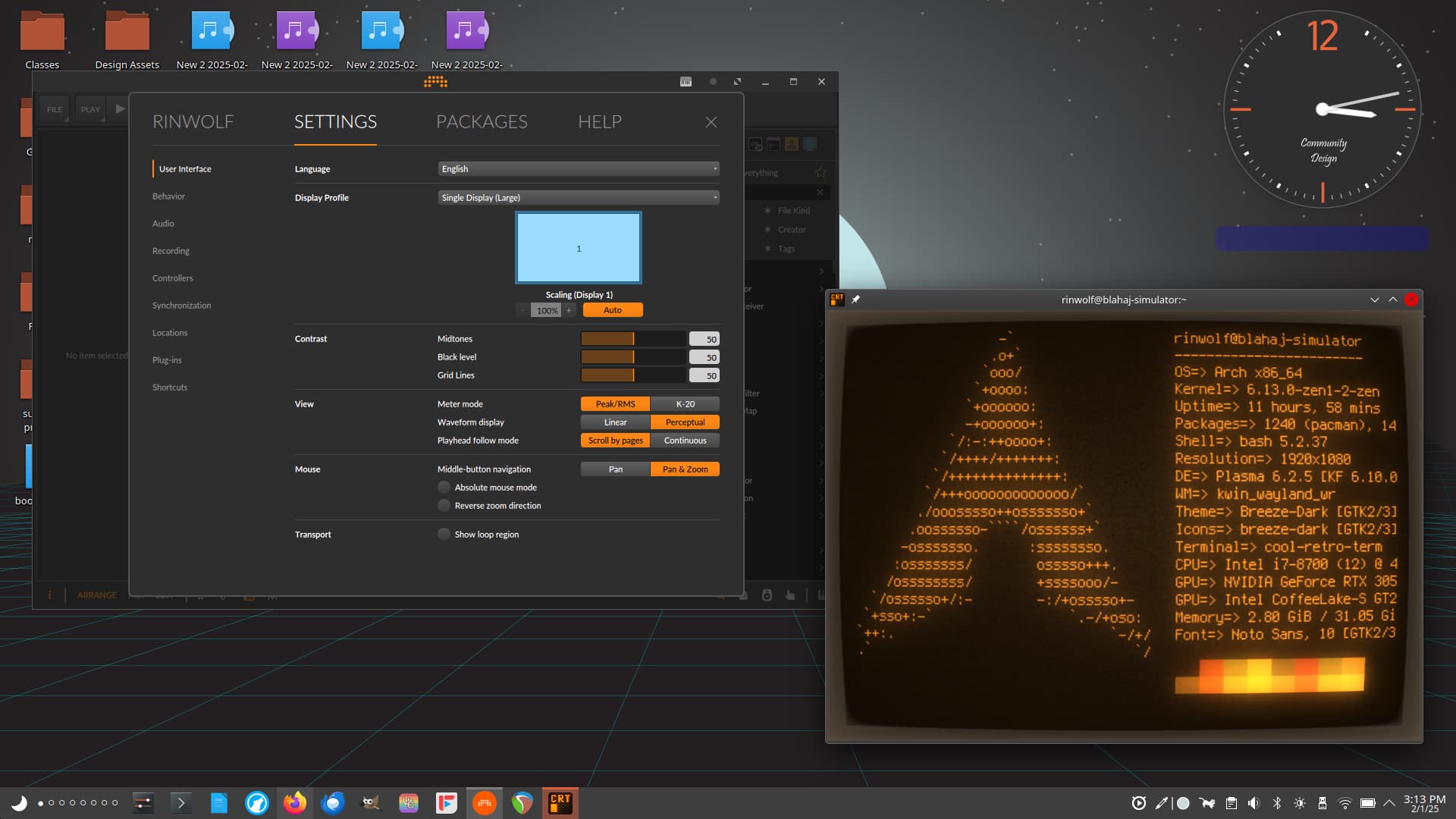Click the Bitwig dotted logo in title bar
Viewport: 1456px width, 819px height.
[435, 82]
